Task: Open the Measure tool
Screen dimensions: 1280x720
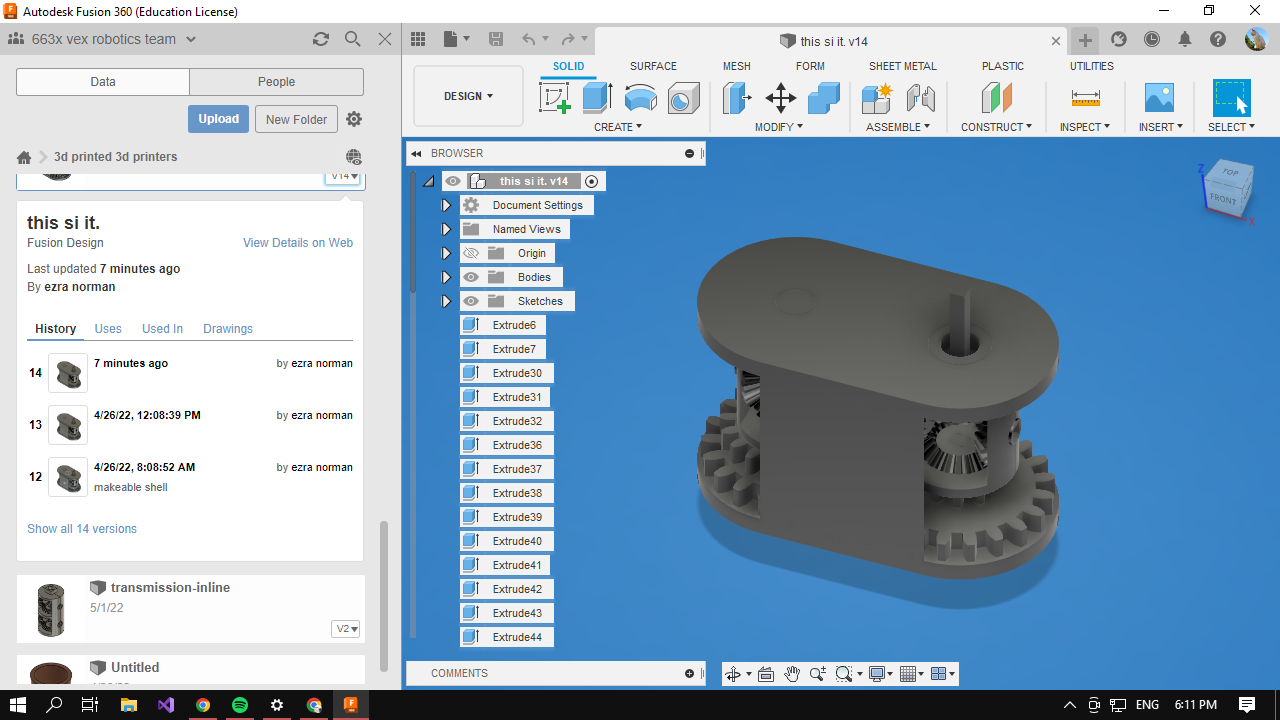Action: click(x=1085, y=98)
